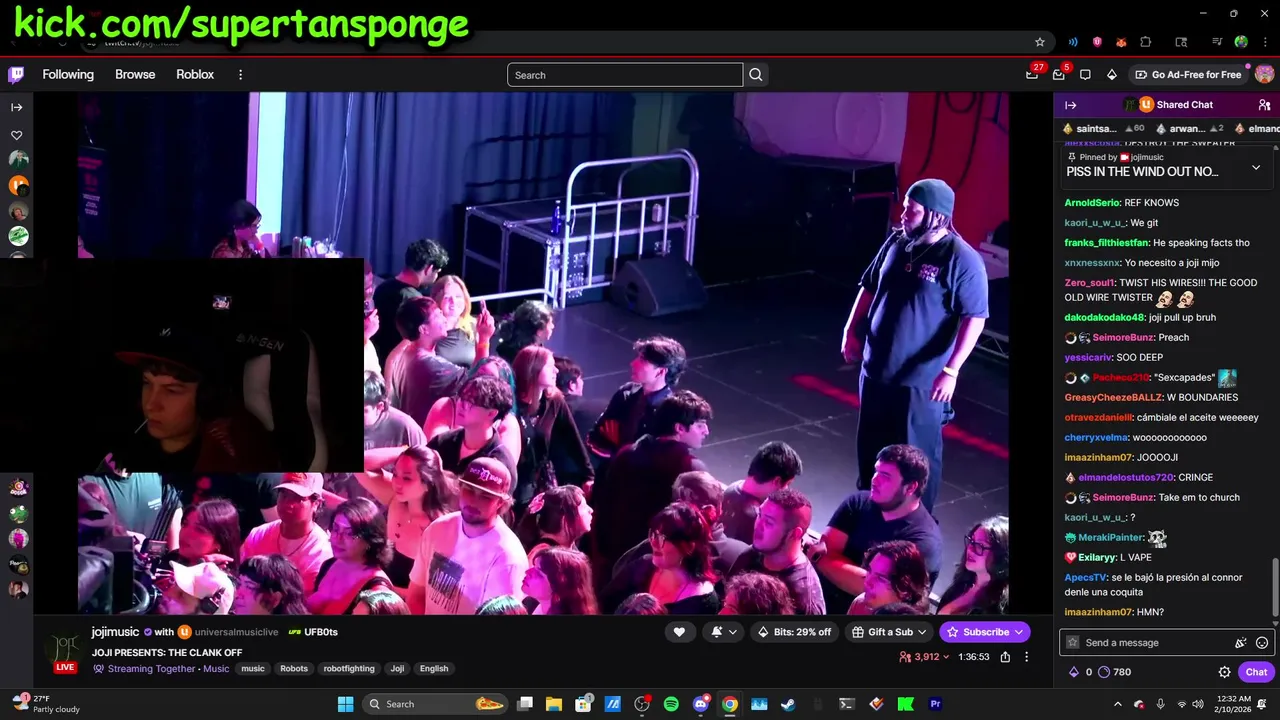Image resolution: width=1280 pixels, height=720 pixels.
Task: Open Adobe Premiere Pro from taskbar
Action: coord(935,704)
